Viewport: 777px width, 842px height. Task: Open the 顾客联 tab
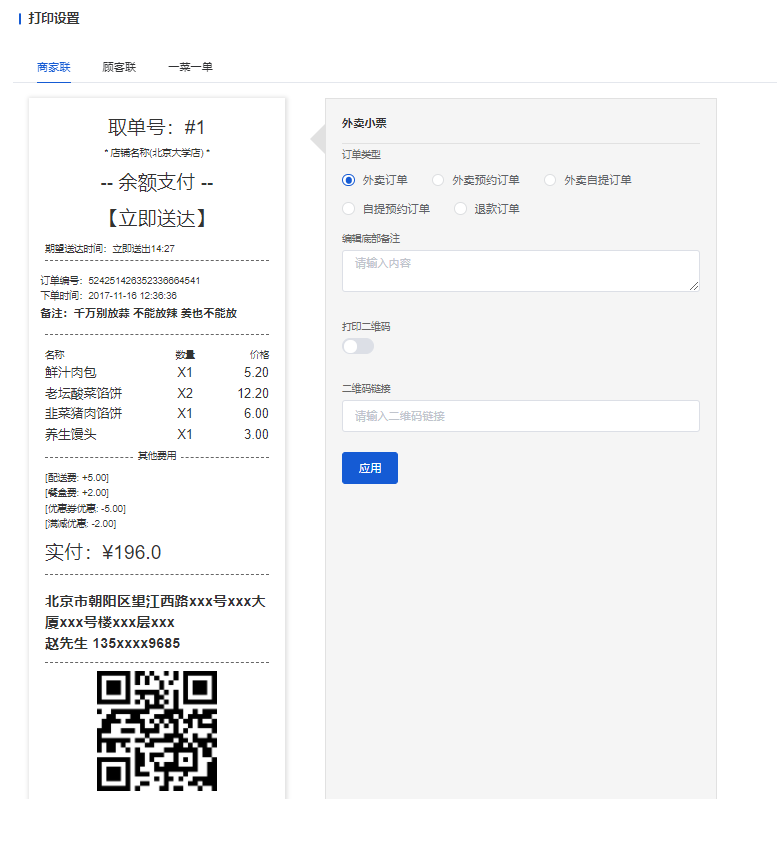pyautogui.click(x=119, y=67)
